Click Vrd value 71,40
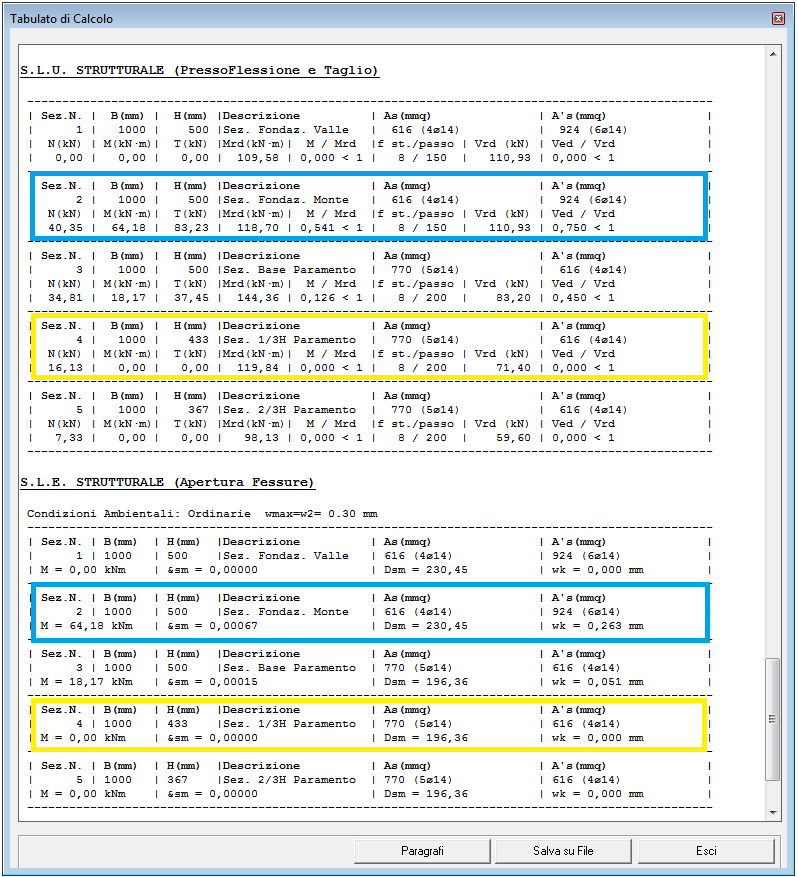The image size is (798, 877). (513, 367)
